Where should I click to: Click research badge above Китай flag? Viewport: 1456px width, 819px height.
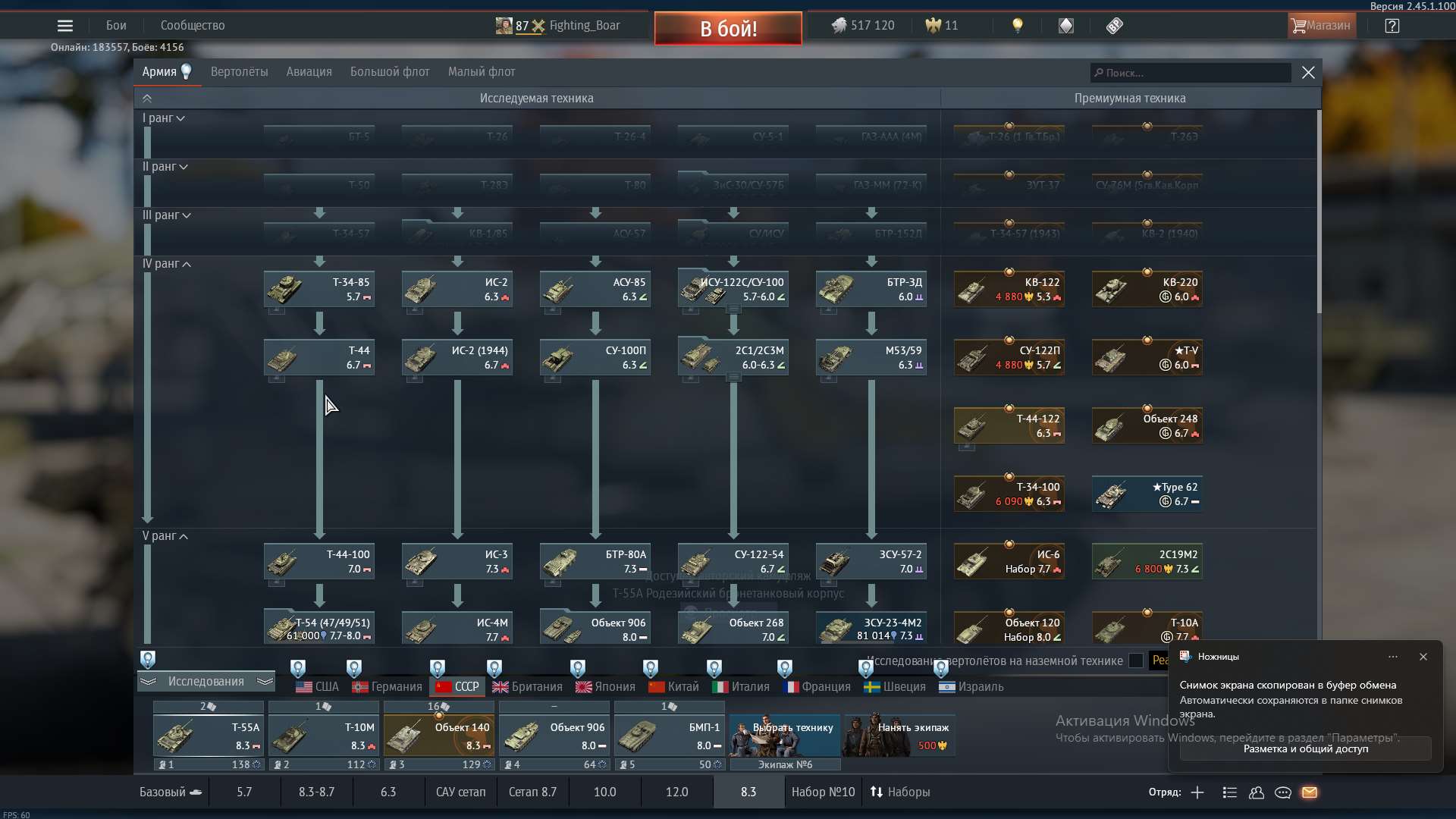click(651, 668)
